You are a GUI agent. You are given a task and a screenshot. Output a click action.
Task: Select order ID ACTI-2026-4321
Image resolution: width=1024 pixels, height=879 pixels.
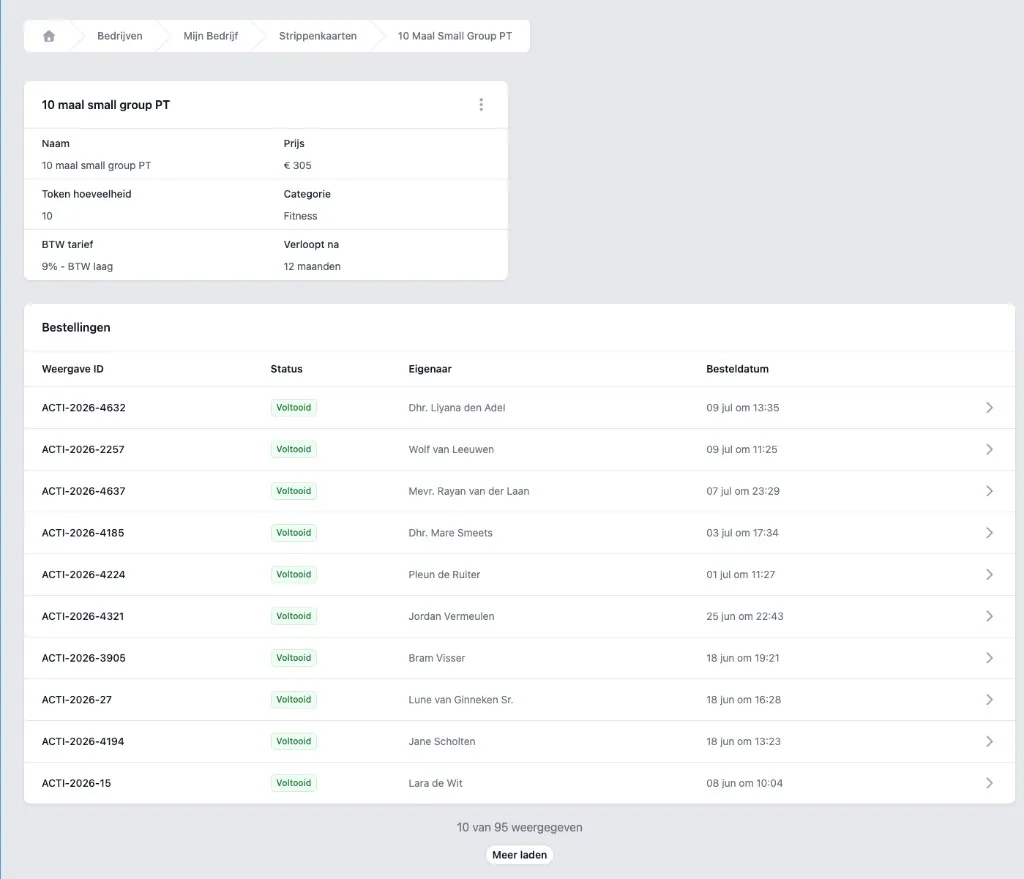tap(83, 616)
